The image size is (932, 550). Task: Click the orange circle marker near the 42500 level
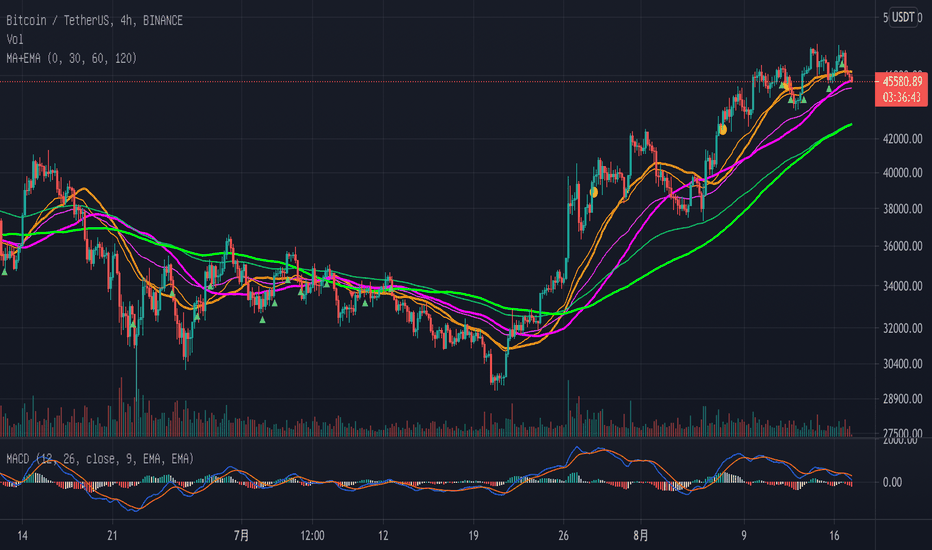(723, 129)
